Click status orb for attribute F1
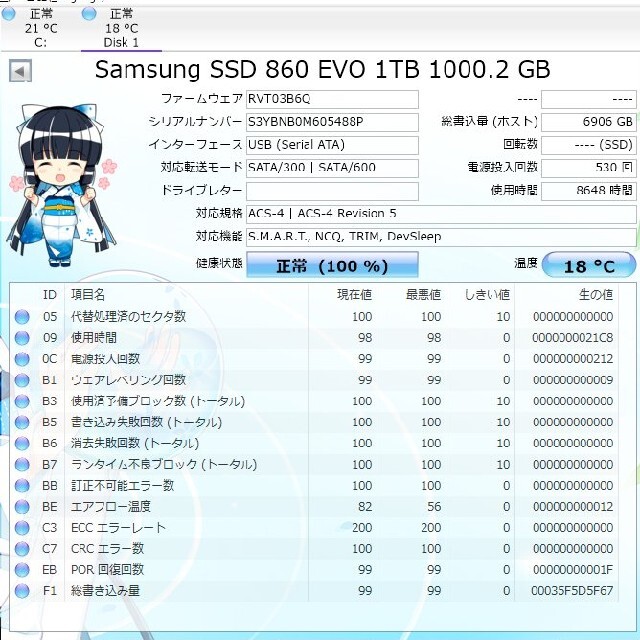This screenshot has width=640, height=640. pyautogui.click(x=22, y=591)
